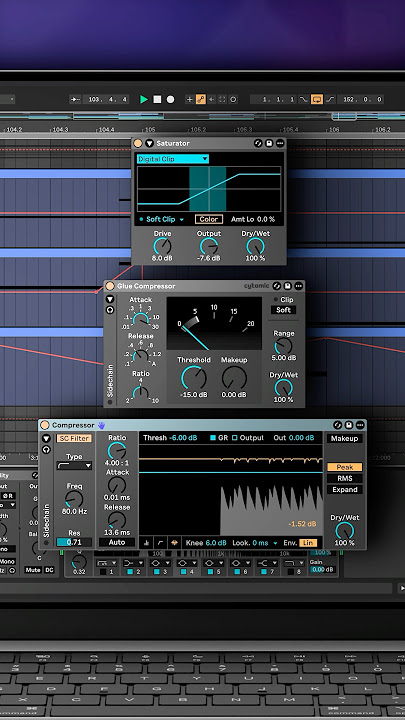Click the Glue Compressor headphone-style circle icon
The width and height of the screenshot is (405, 720).
[x=110, y=310]
